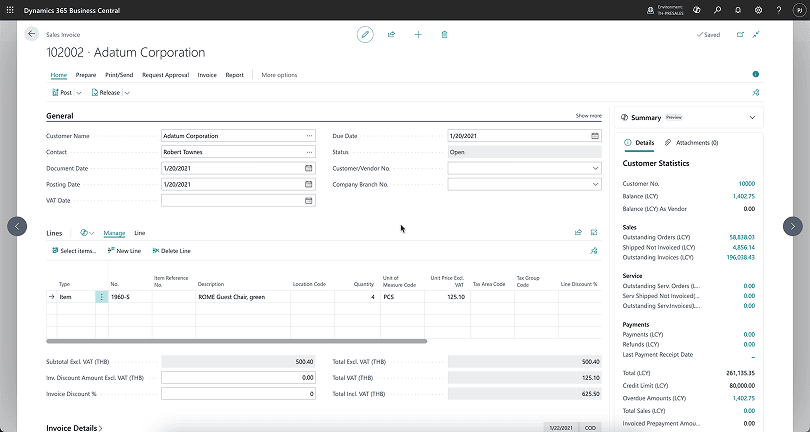Viewport: 810px width, 432px height.
Task: Click Manage in Lines section
Action: [114, 233]
